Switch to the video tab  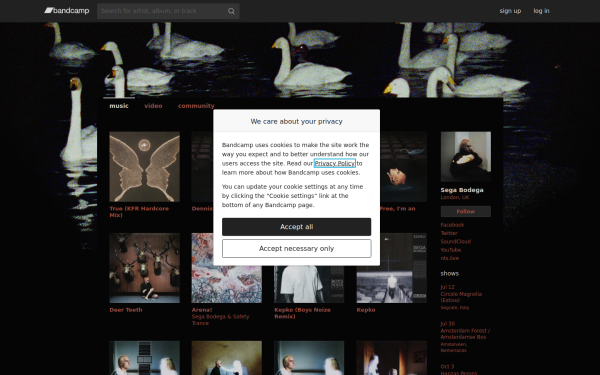click(153, 106)
